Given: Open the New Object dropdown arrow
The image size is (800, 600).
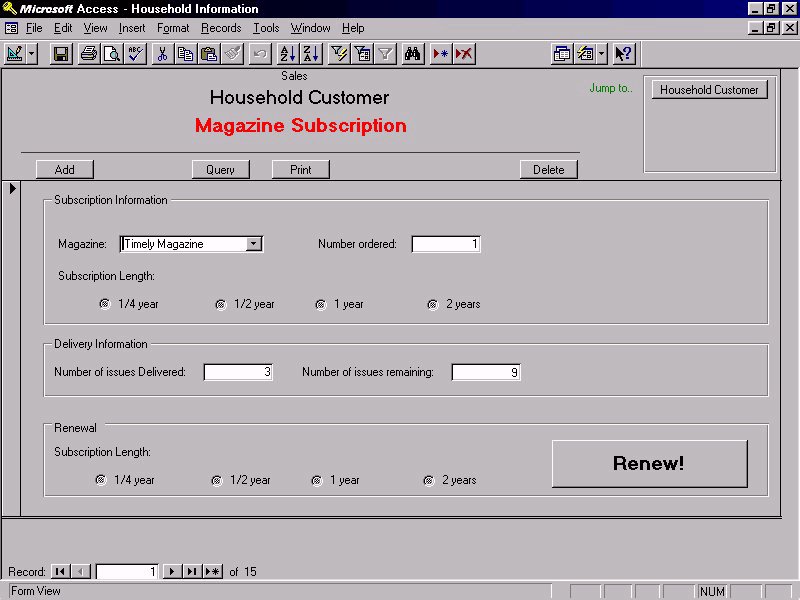Looking at the screenshot, I should tap(602, 54).
